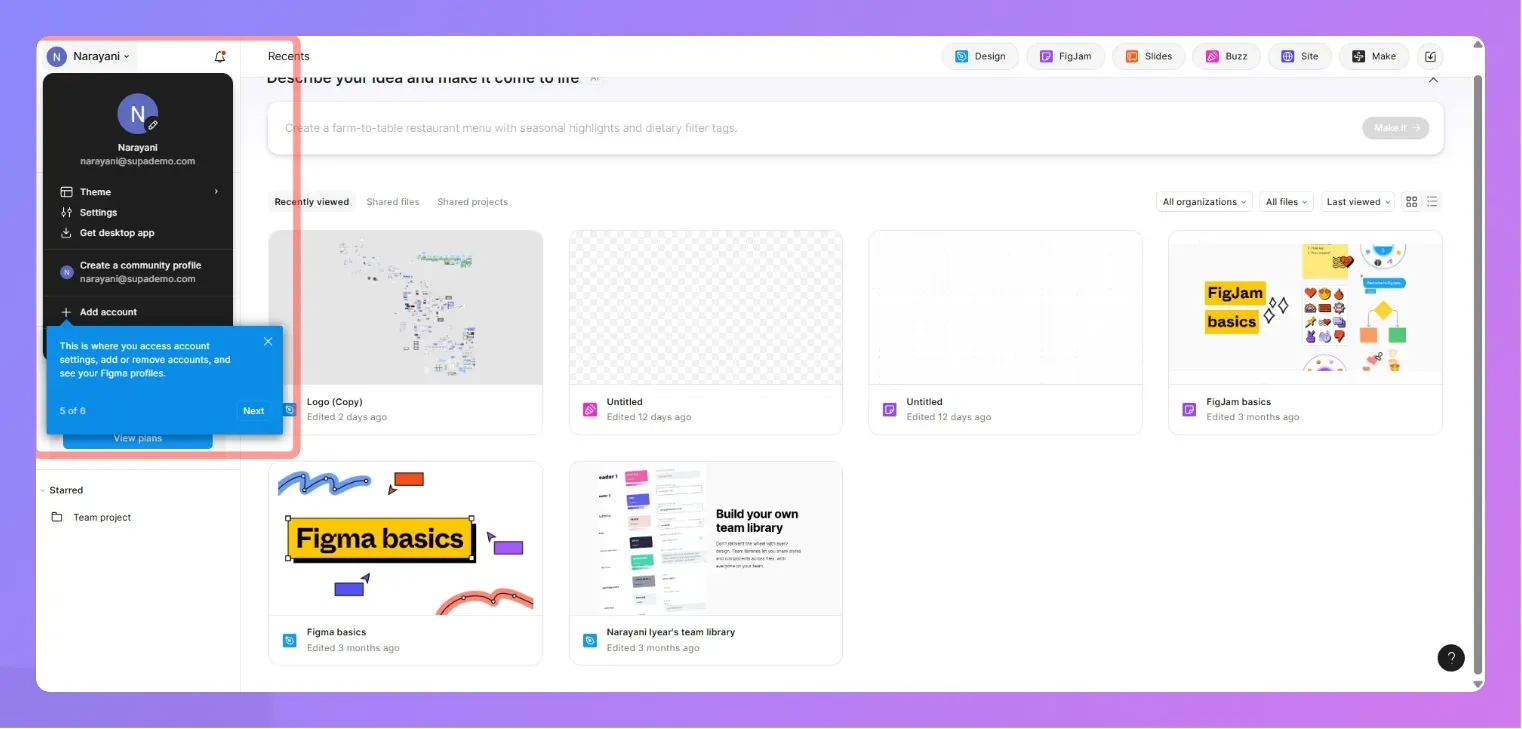Open Make from the top toolbar

click(x=1373, y=56)
